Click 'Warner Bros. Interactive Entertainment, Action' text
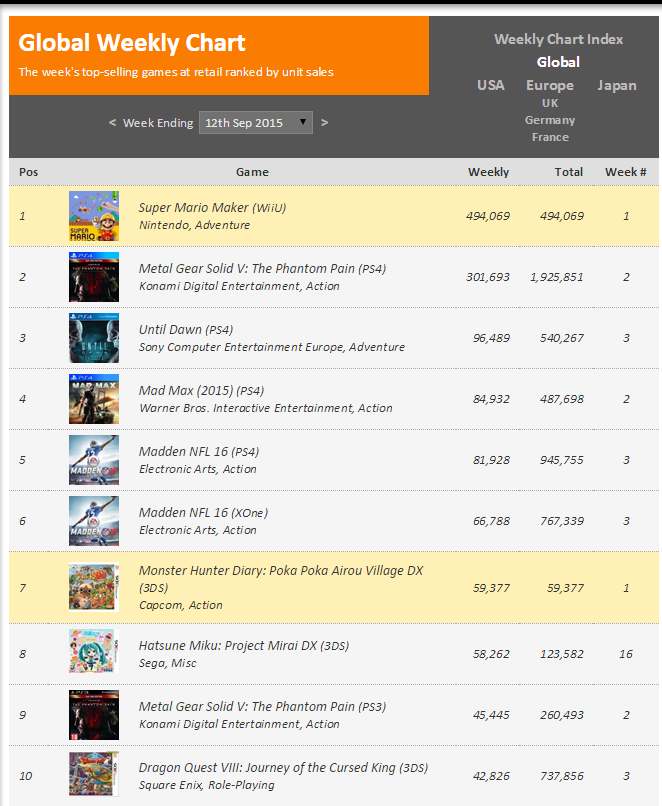 266,408
